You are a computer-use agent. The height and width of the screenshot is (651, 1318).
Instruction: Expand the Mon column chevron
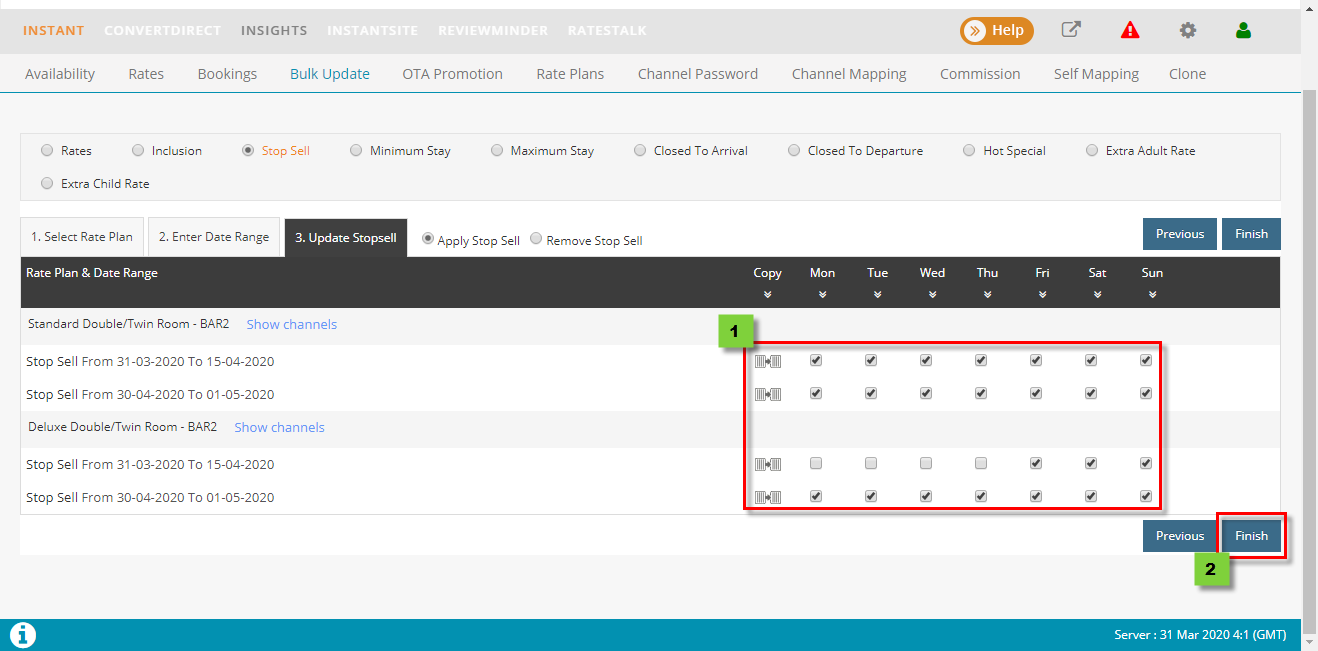[x=822, y=295]
